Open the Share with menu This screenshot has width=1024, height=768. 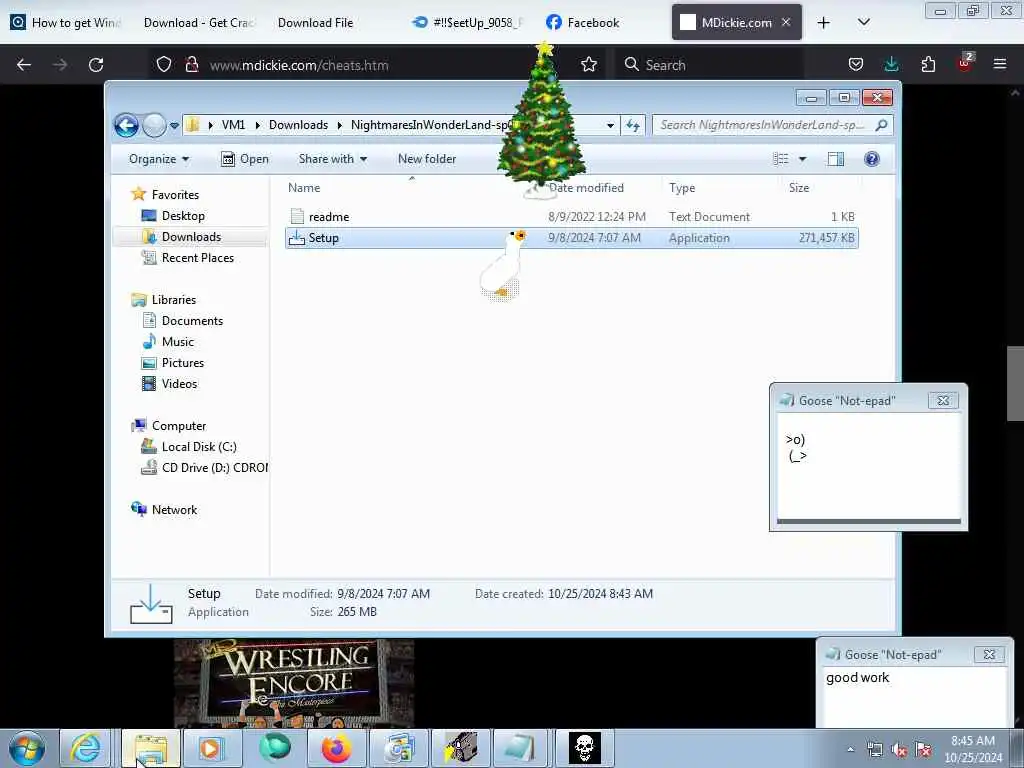pos(332,159)
